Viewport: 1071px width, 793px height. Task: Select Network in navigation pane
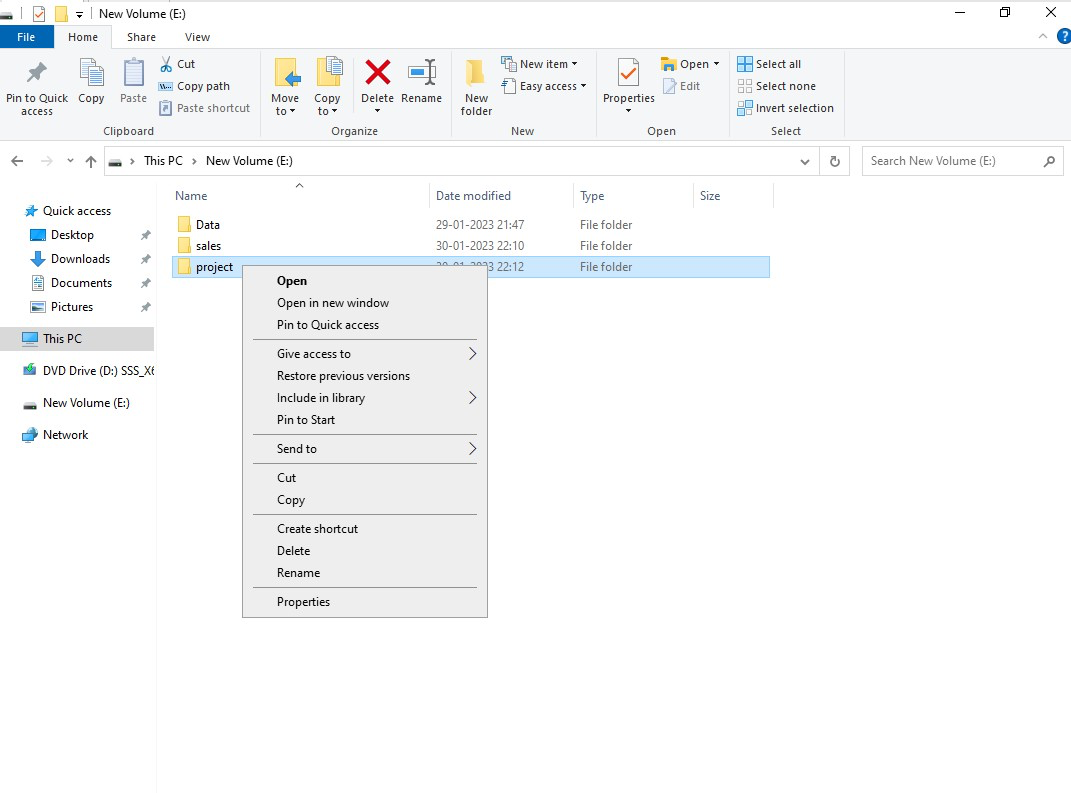tap(66, 435)
